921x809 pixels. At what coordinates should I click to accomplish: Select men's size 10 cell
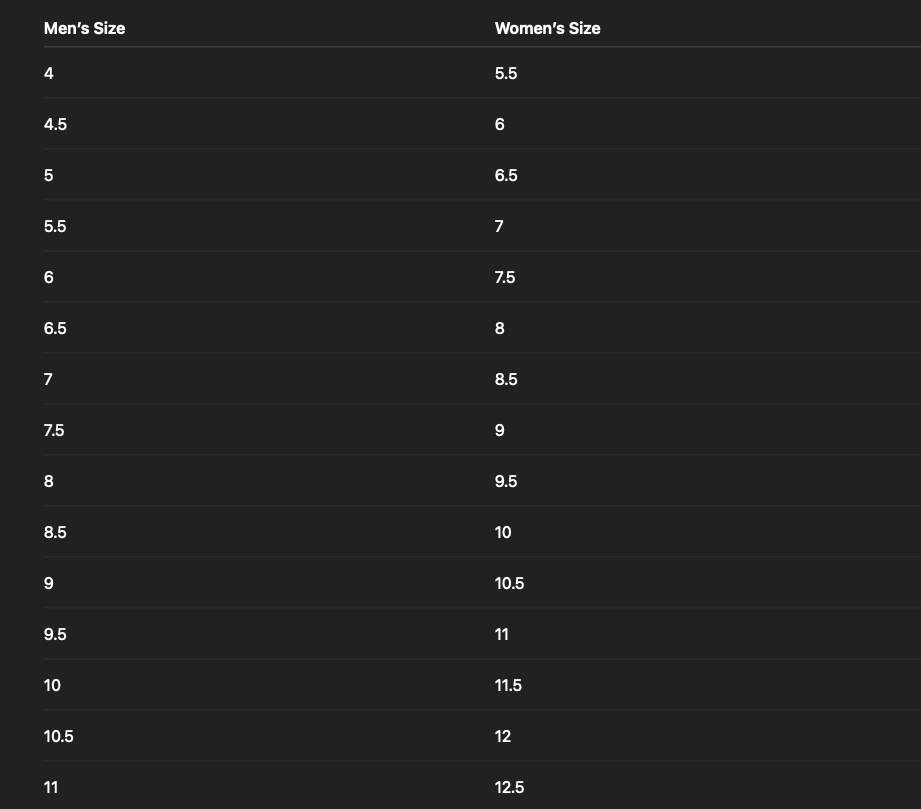(x=52, y=685)
